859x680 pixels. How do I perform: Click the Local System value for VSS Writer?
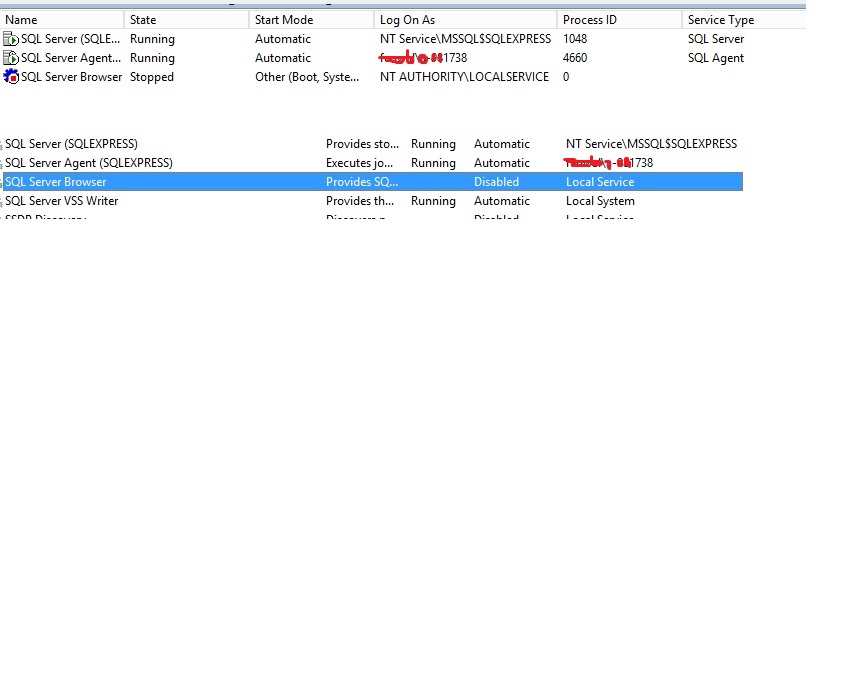click(x=599, y=200)
